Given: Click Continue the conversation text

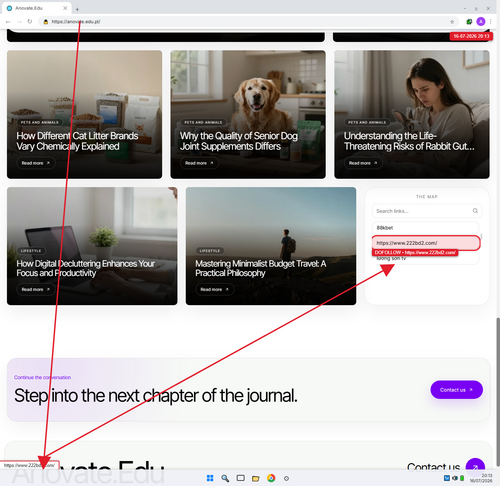Looking at the screenshot, I should pyautogui.click(x=42, y=377).
